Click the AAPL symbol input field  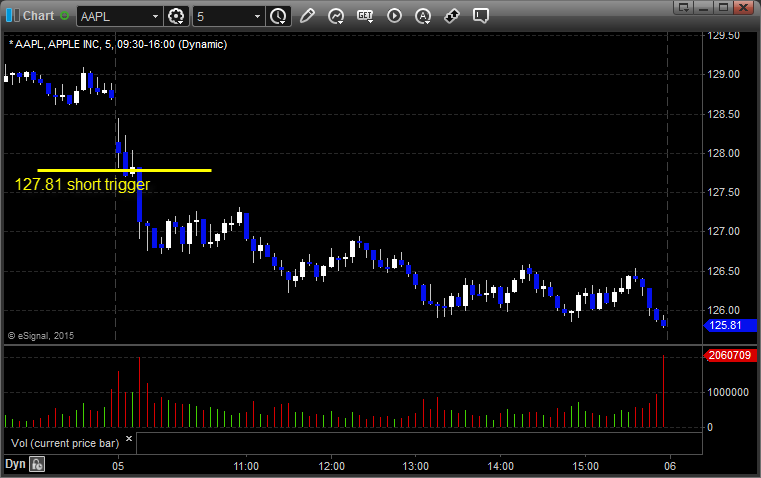(x=114, y=16)
